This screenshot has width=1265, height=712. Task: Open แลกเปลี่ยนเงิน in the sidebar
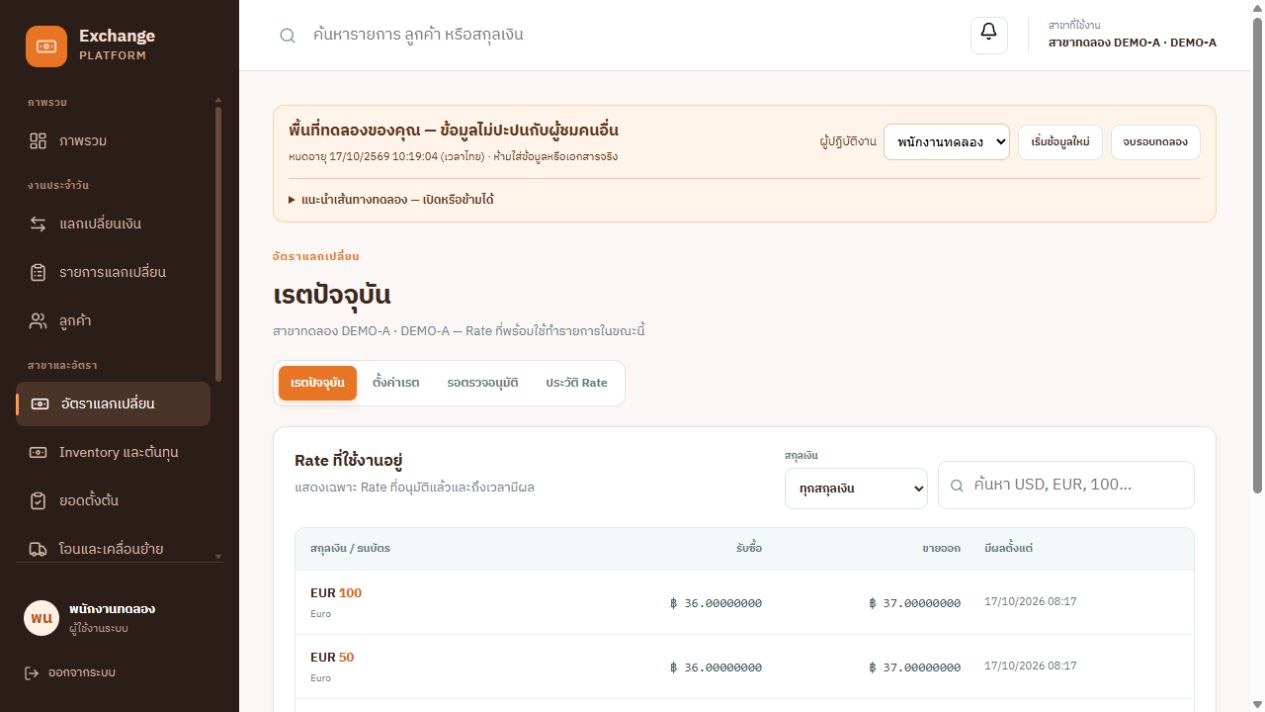pos(113,224)
